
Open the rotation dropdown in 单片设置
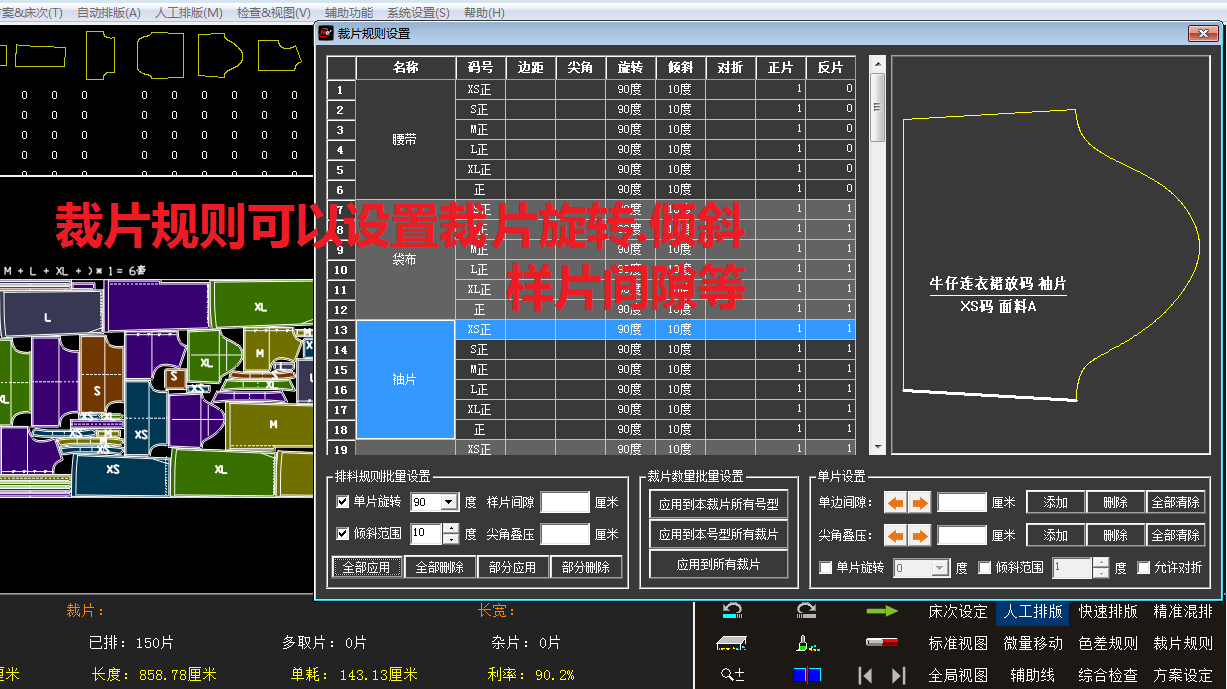pos(939,568)
